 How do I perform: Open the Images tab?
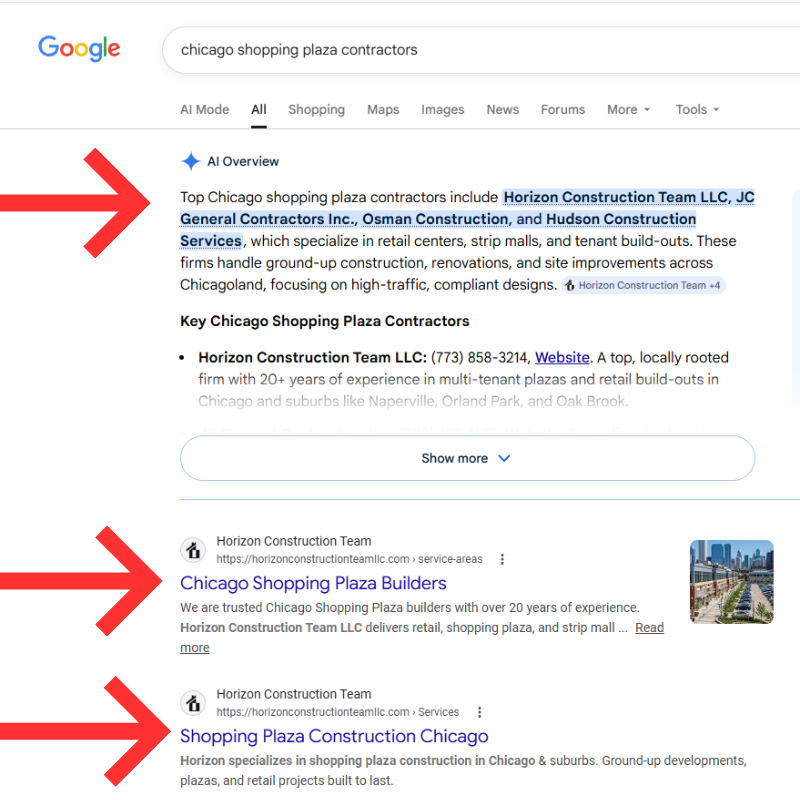pyautogui.click(x=443, y=109)
